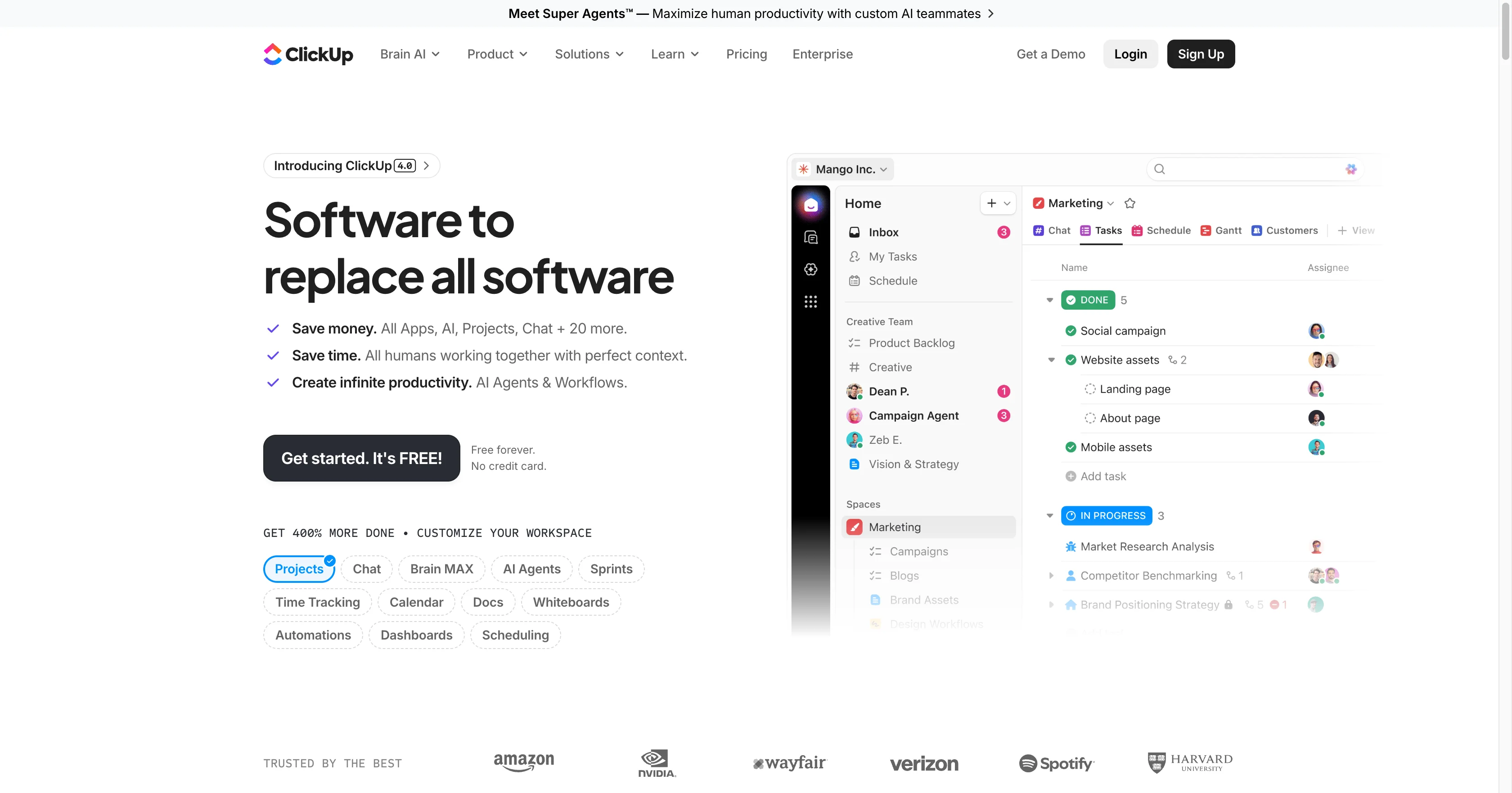Click the Vision & Strategy doc icon

(x=855, y=464)
